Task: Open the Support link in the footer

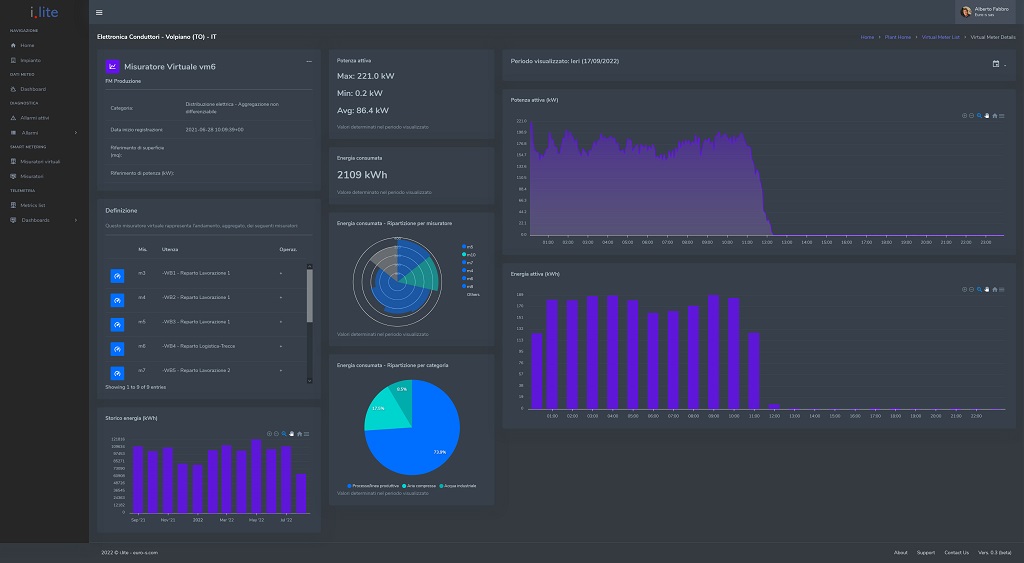Action: click(926, 552)
